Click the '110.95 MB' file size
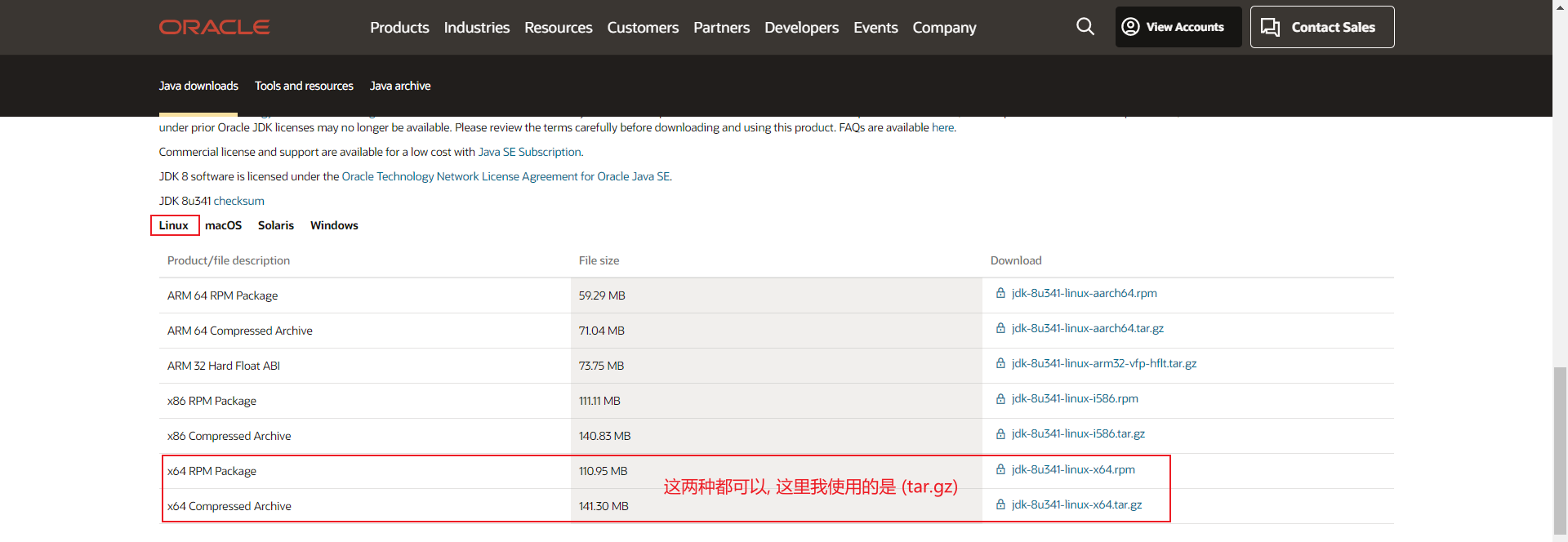This screenshot has height=542, width=1568. pyautogui.click(x=603, y=471)
